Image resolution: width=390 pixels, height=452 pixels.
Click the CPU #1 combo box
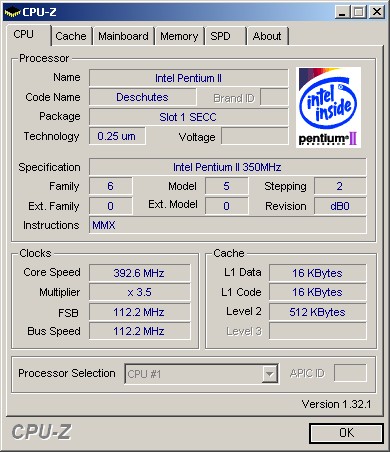201,374
